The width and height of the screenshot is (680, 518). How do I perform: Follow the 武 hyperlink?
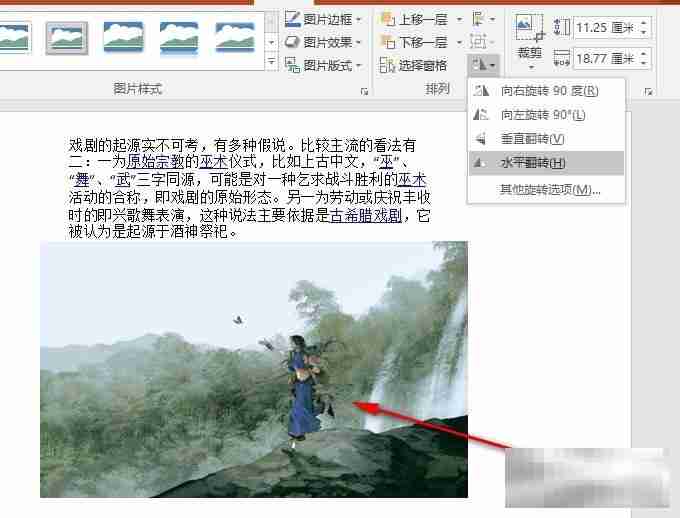click(x=123, y=179)
